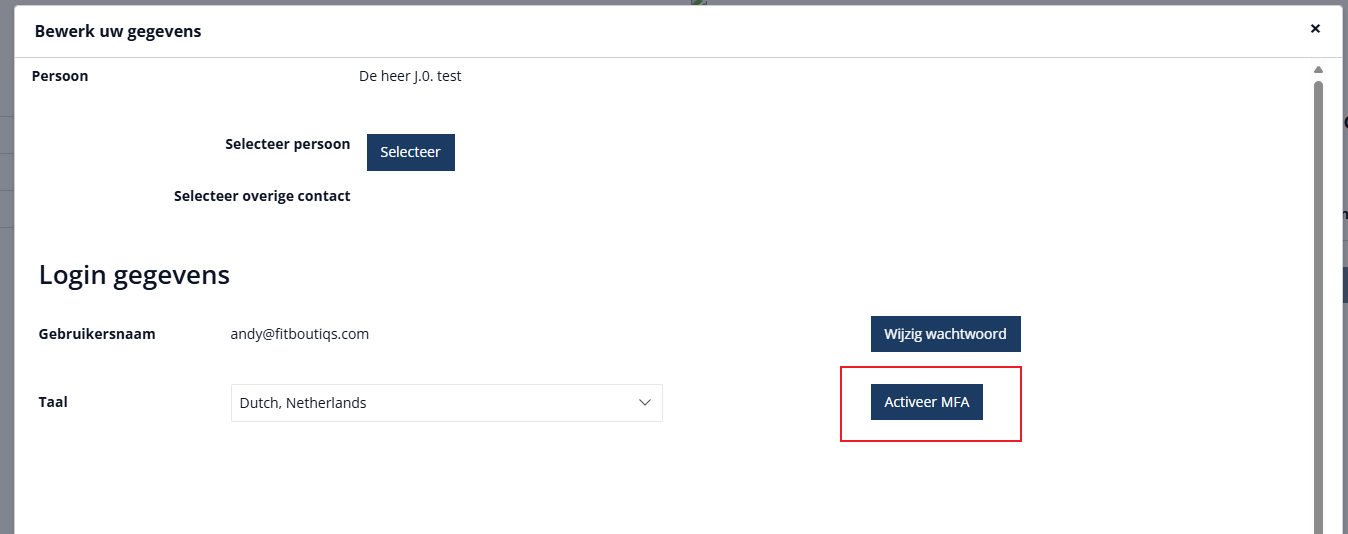Select the username andy@fitboutiqs.com text
Screen dimensions: 1348x534
click(300, 334)
